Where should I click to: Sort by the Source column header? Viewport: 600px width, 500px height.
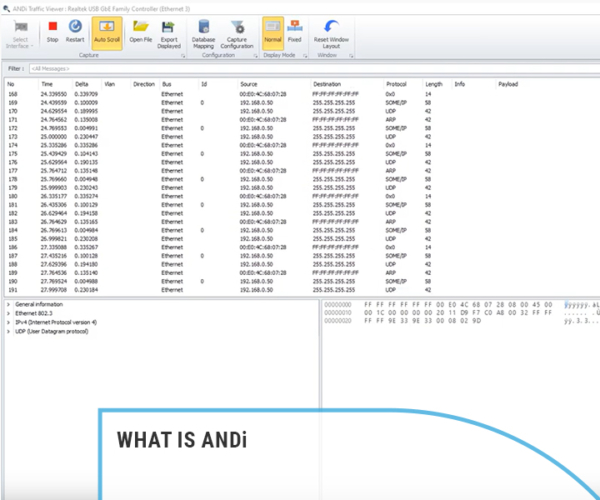(x=249, y=84)
